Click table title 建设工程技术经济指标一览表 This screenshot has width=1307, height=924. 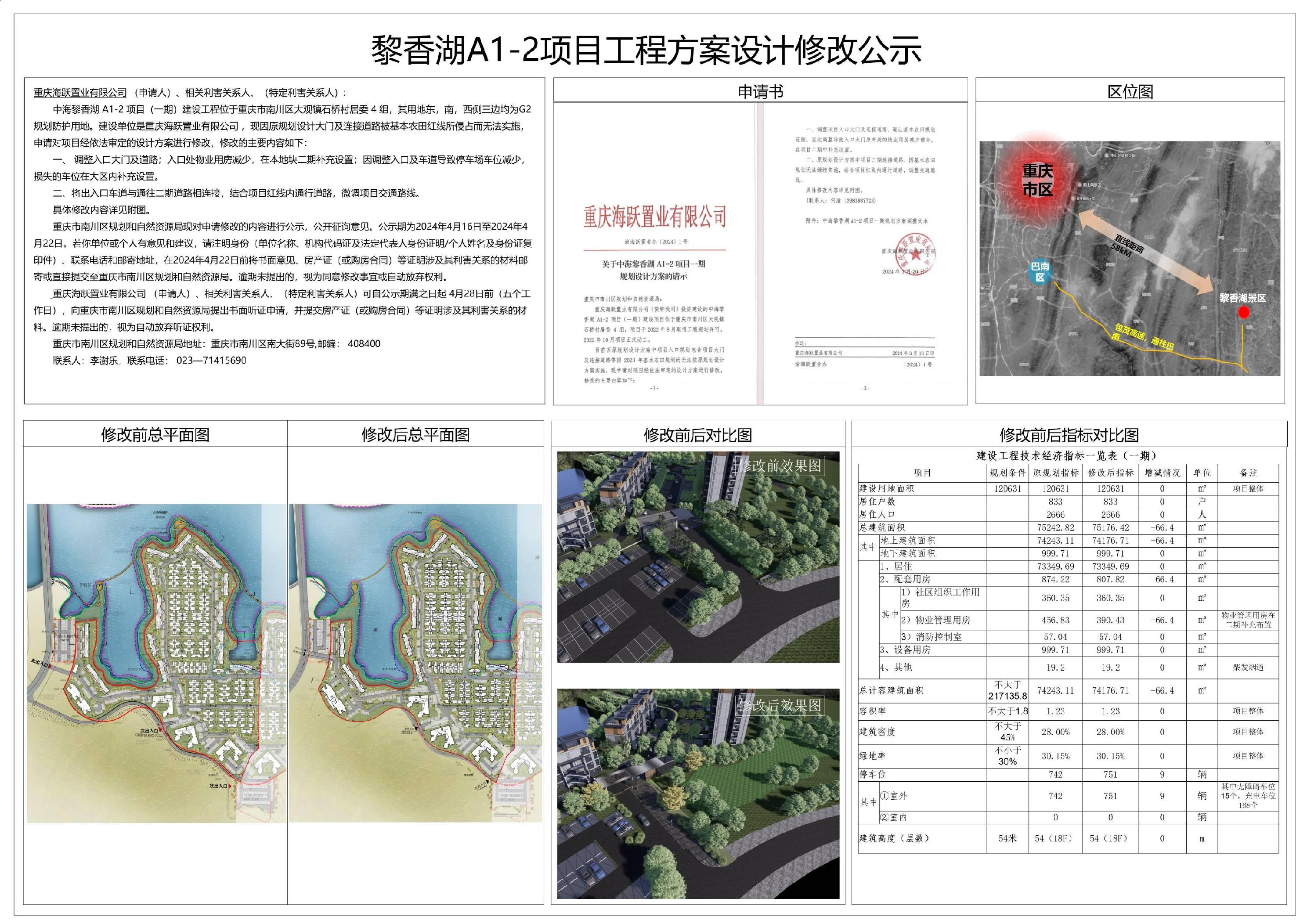point(1067,456)
